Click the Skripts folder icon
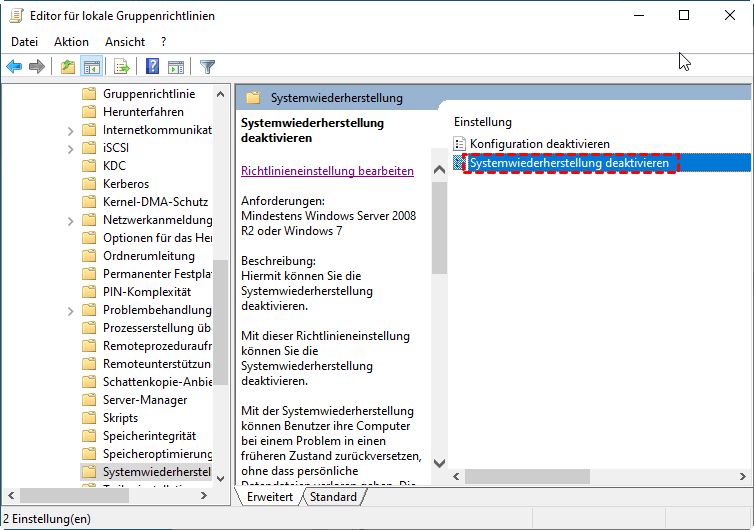Screen dimensions: 754x530 pyautogui.click(x=89, y=418)
